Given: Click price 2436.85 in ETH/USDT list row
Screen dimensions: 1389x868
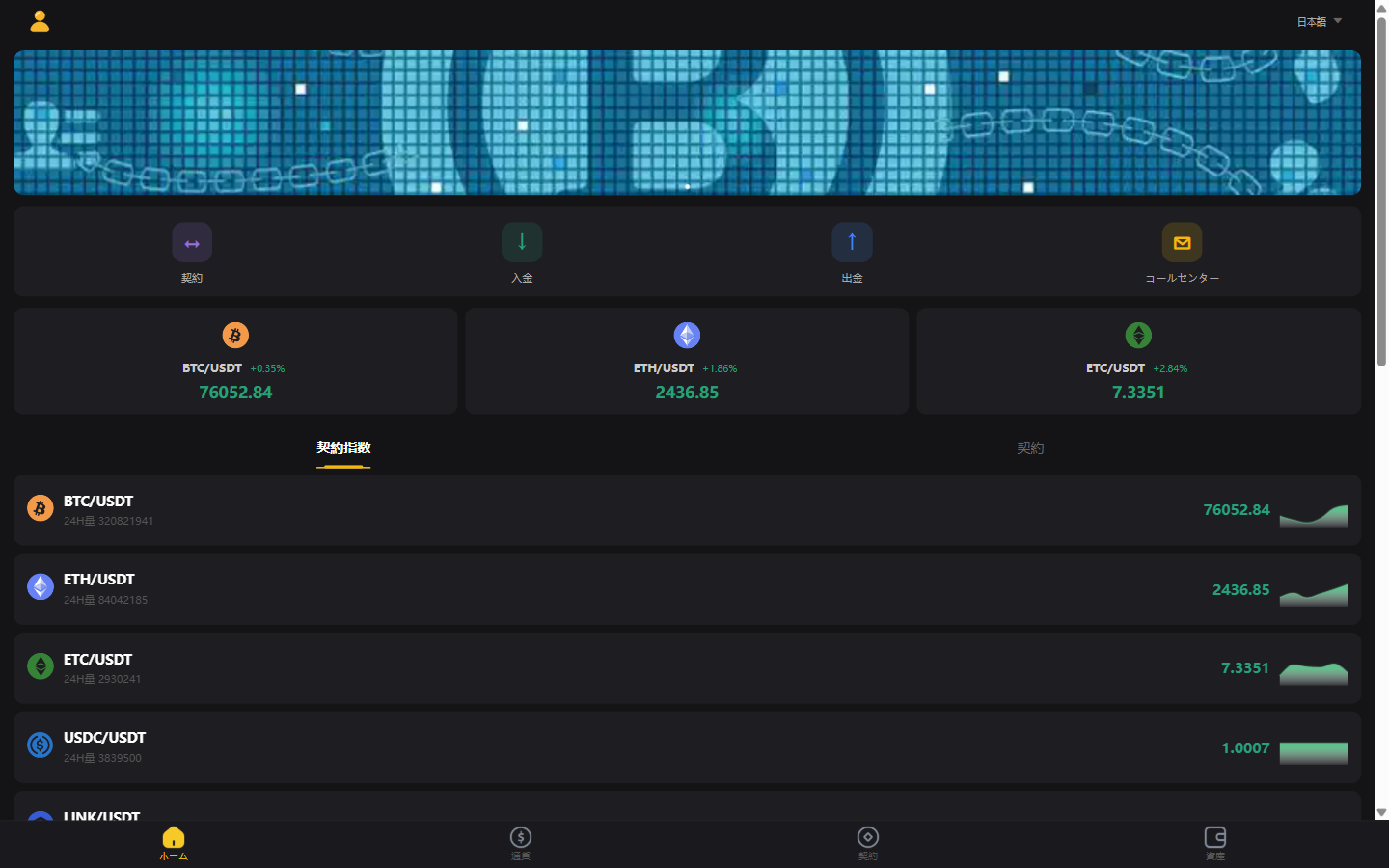Looking at the screenshot, I should 1241,590.
